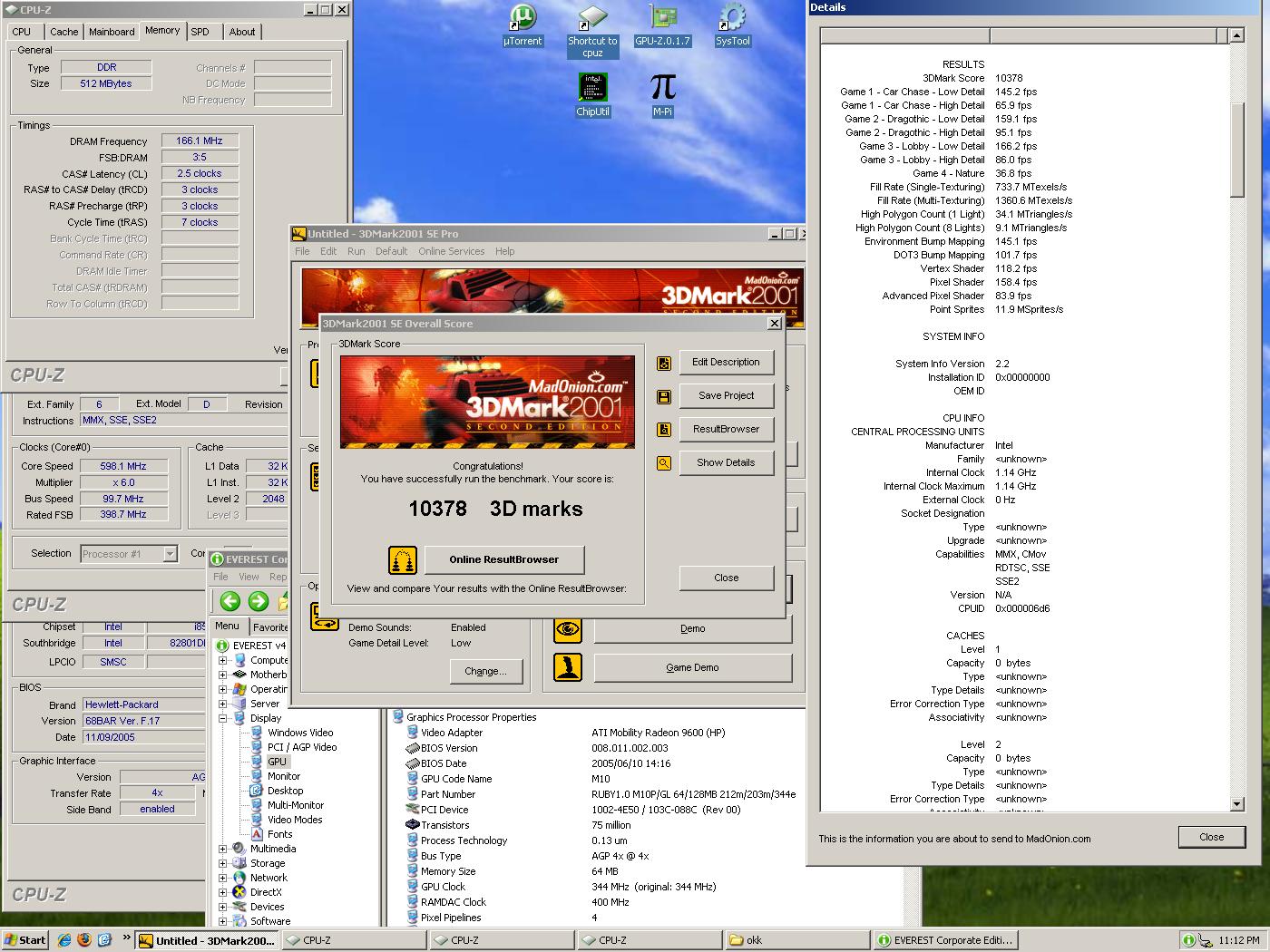Expand the Storage node in EVEREST
The height and width of the screenshot is (952, 1270).
point(223,863)
